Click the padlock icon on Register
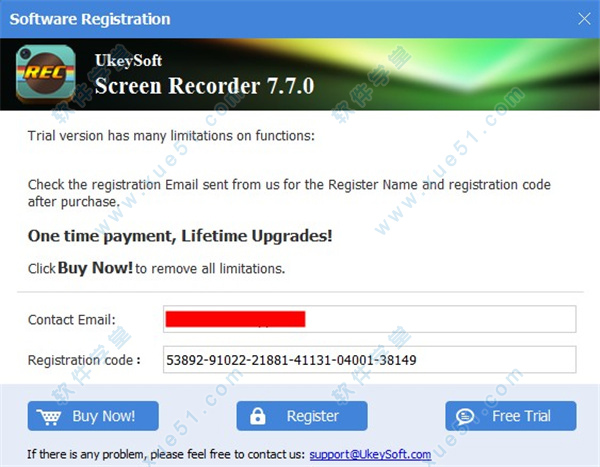The height and width of the screenshot is (467, 600). [258, 416]
